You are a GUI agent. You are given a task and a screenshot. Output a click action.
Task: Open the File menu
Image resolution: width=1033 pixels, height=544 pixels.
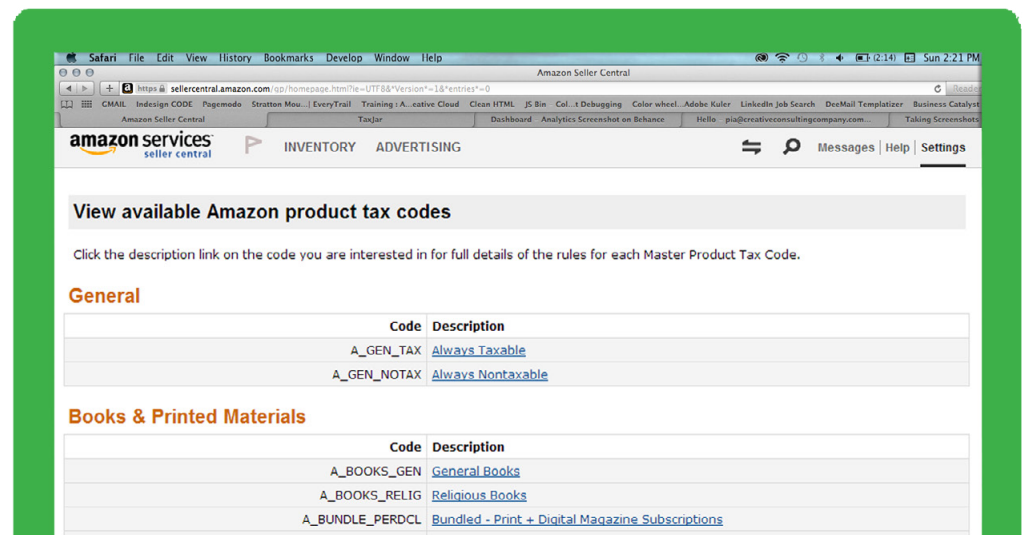coord(136,58)
